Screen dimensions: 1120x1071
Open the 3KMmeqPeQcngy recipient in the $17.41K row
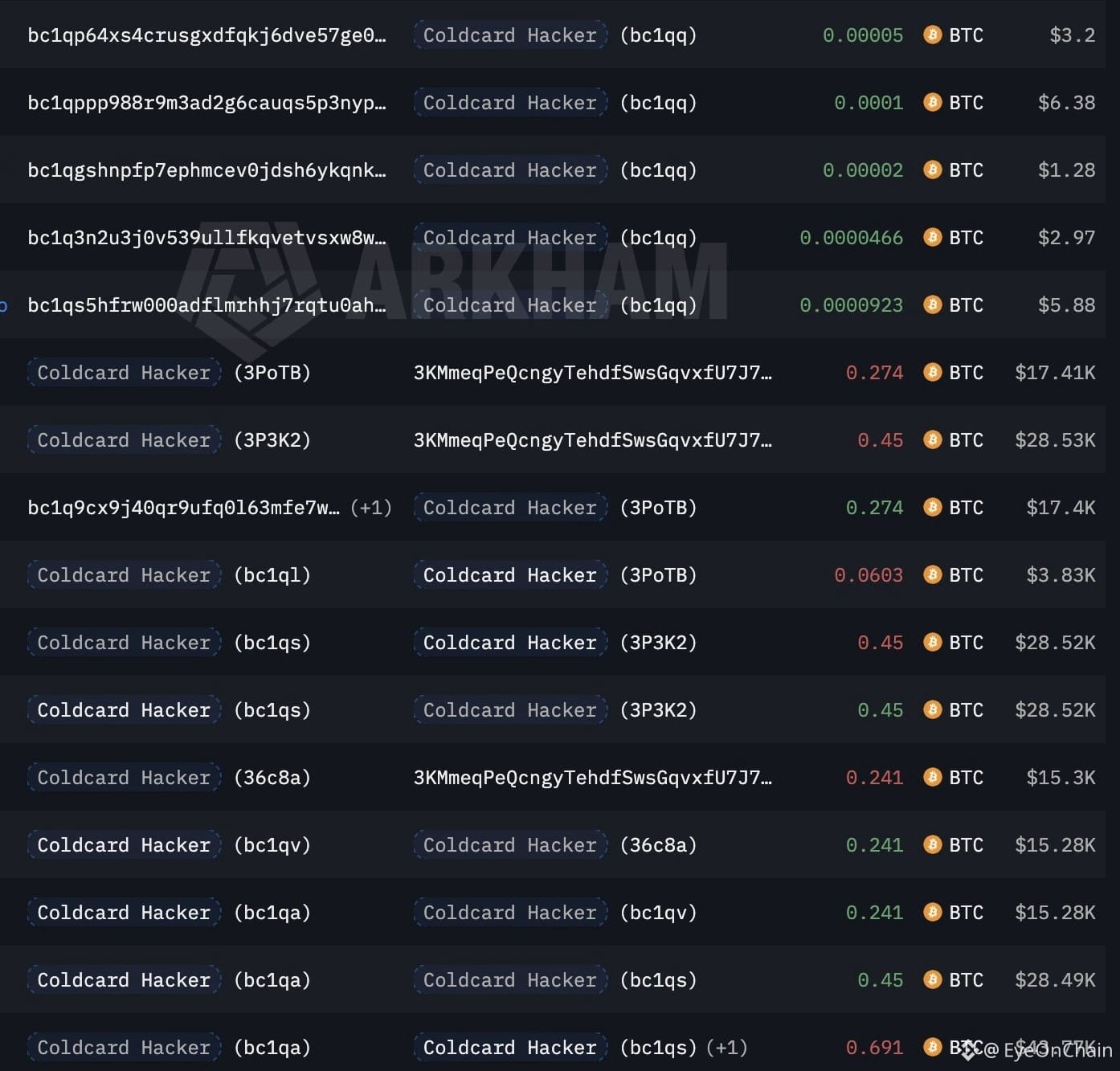pos(593,373)
